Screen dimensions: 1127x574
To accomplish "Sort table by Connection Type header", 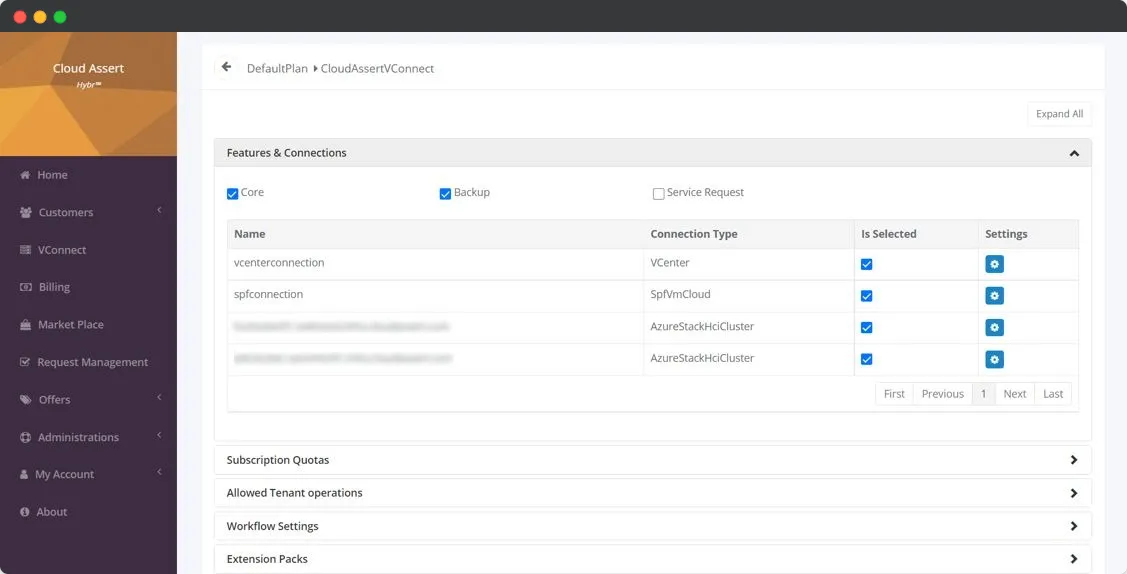I will click(x=693, y=234).
